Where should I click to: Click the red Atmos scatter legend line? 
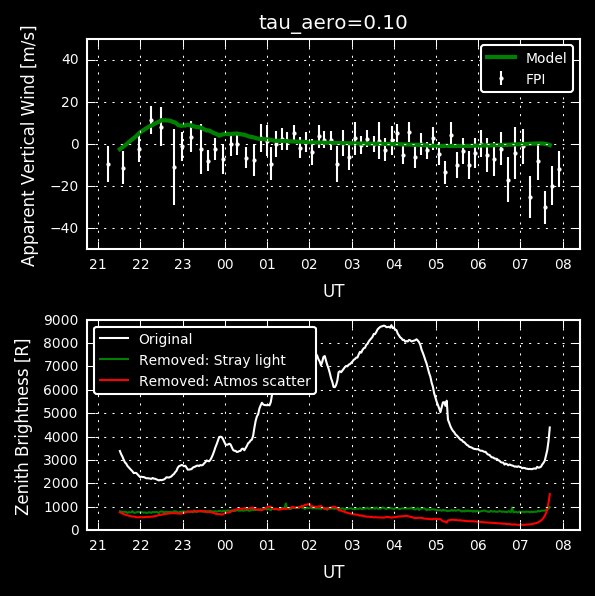click(x=114, y=380)
